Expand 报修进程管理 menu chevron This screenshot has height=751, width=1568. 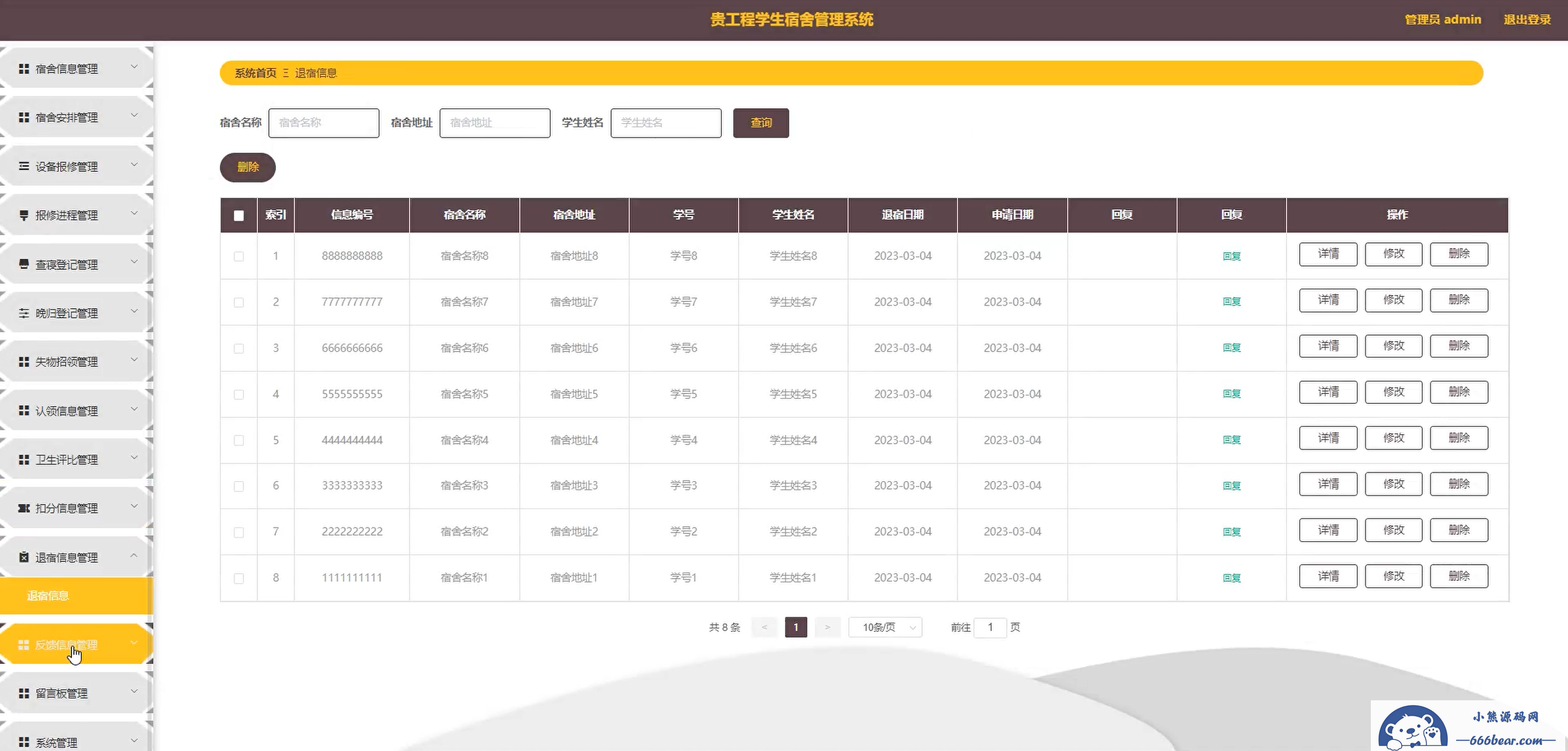pos(134,213)
